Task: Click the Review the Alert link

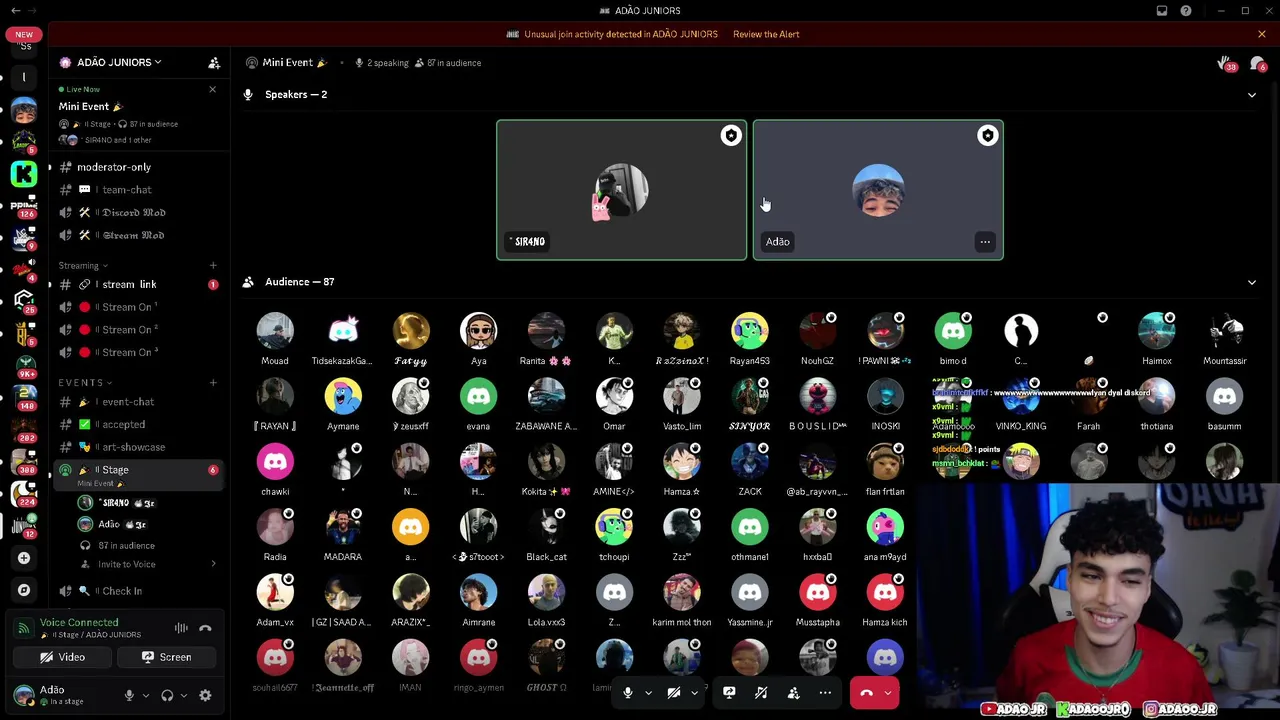Action: point(766,34)
